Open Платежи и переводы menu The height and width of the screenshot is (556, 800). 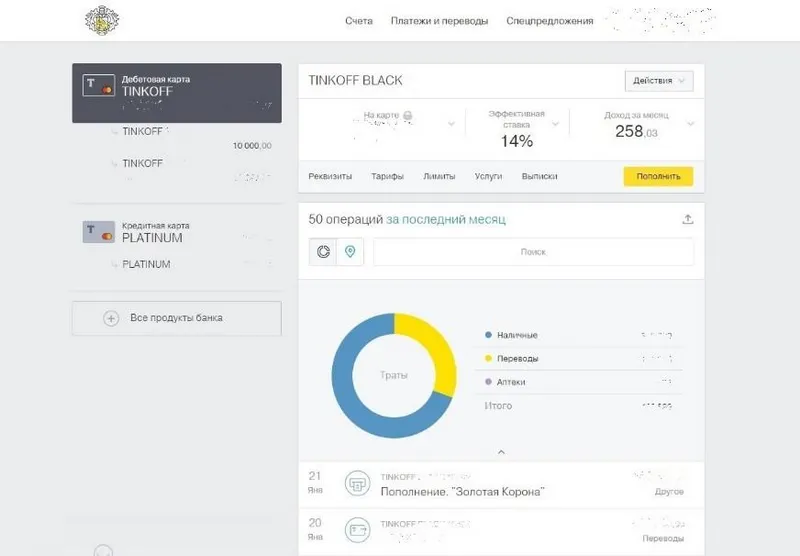click(x=439, y=21)
